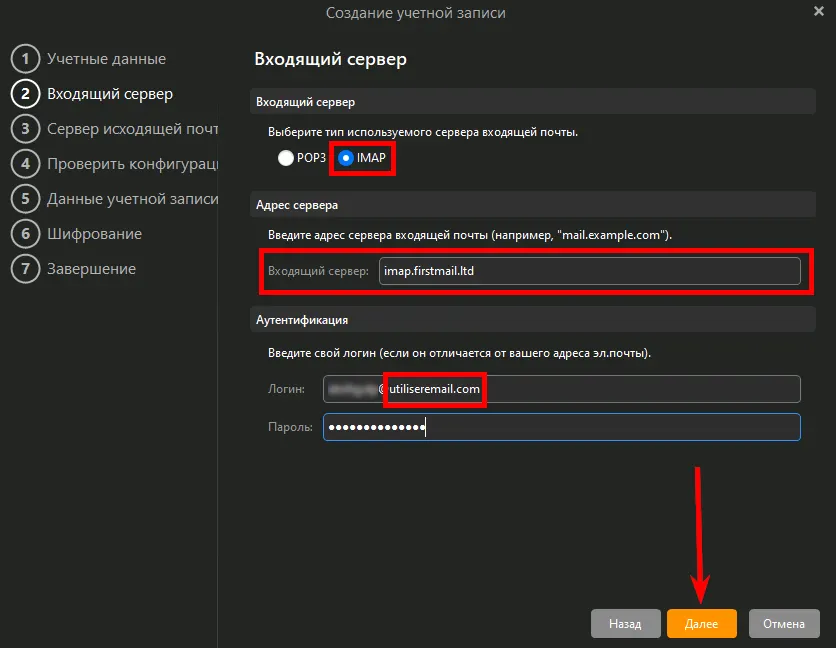Focus the Входящий сервер address field

tap(589, 271)
